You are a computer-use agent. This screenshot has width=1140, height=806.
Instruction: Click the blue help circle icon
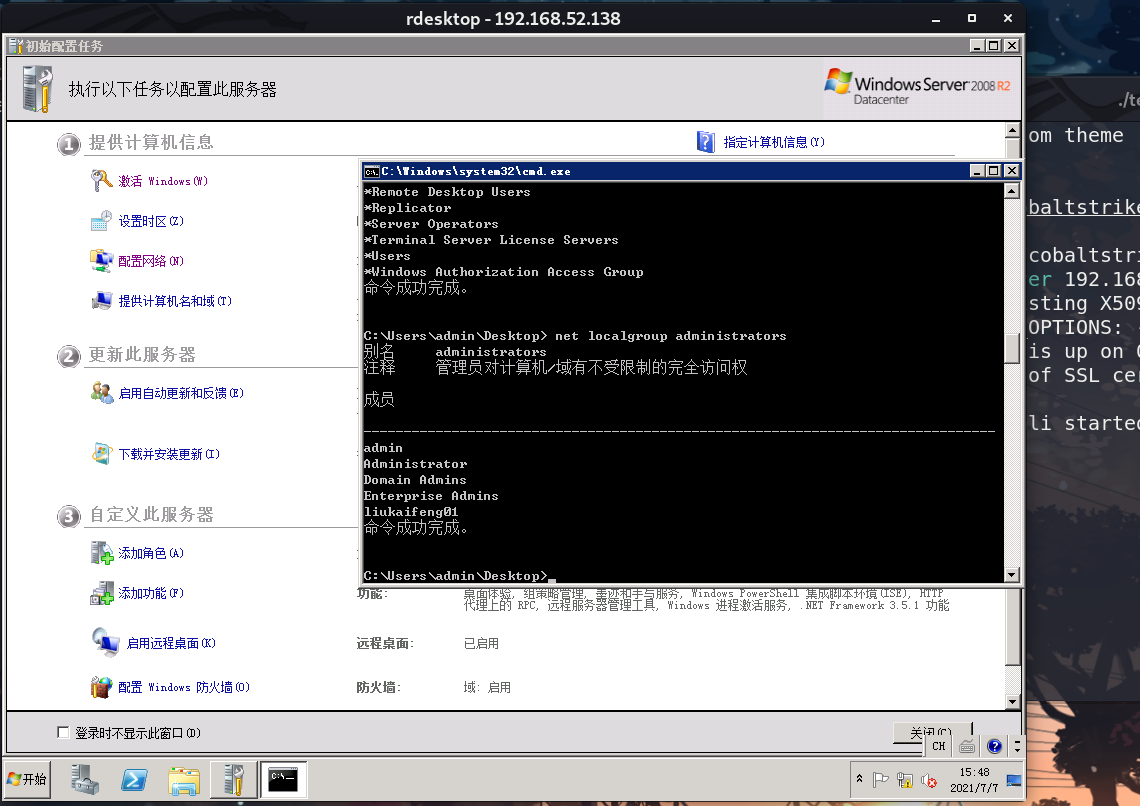point(995,746)
